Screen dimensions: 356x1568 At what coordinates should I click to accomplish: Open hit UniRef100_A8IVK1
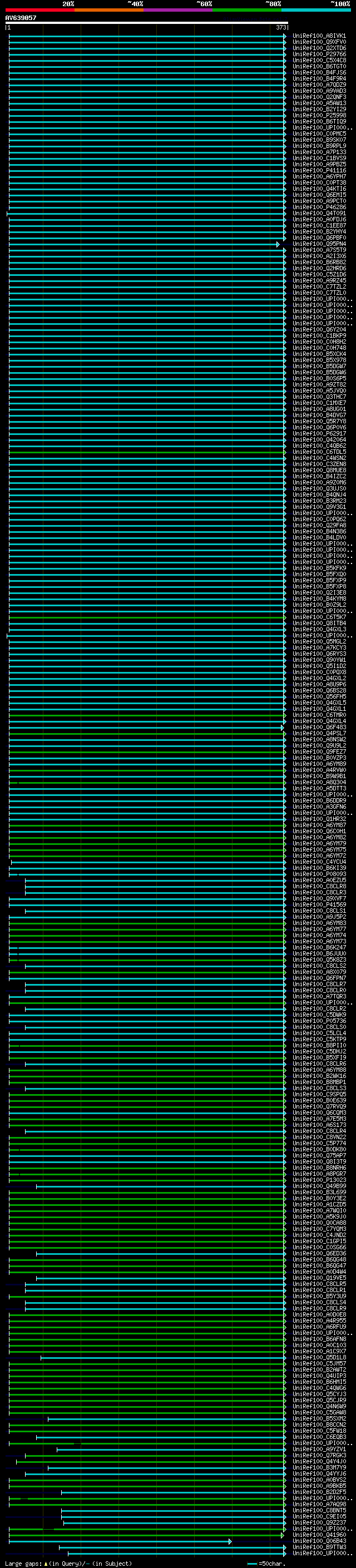[319, 36]
